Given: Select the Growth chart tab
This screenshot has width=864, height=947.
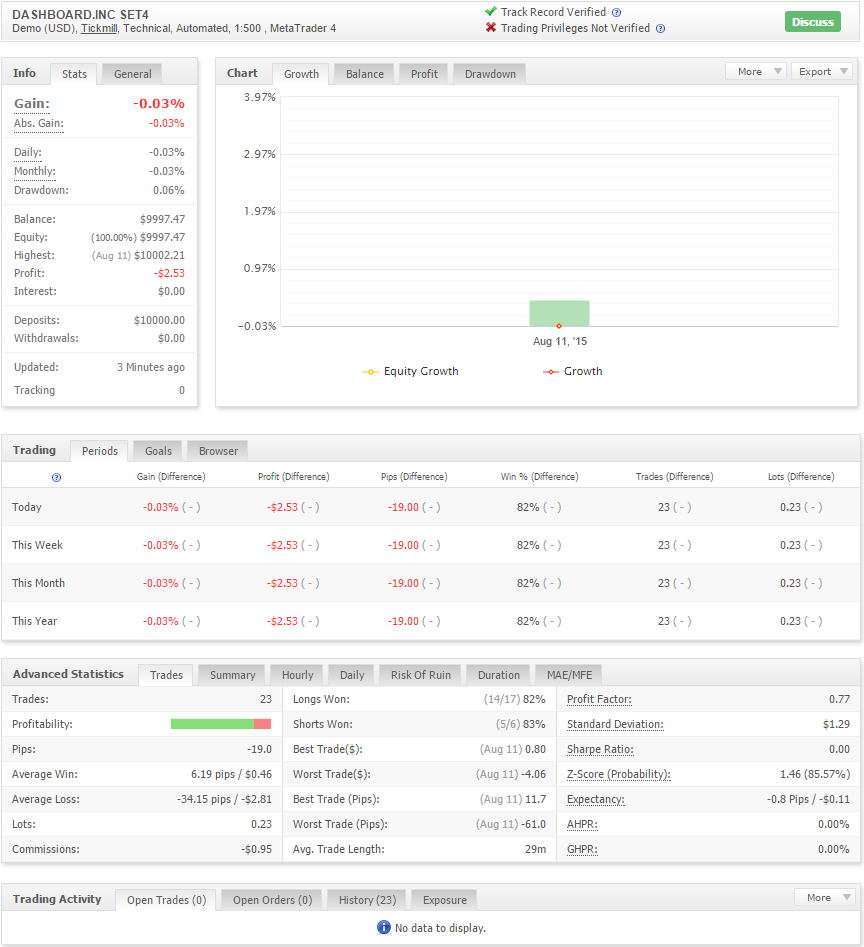Looking at the screenshot, I should (x=301, y=74).
